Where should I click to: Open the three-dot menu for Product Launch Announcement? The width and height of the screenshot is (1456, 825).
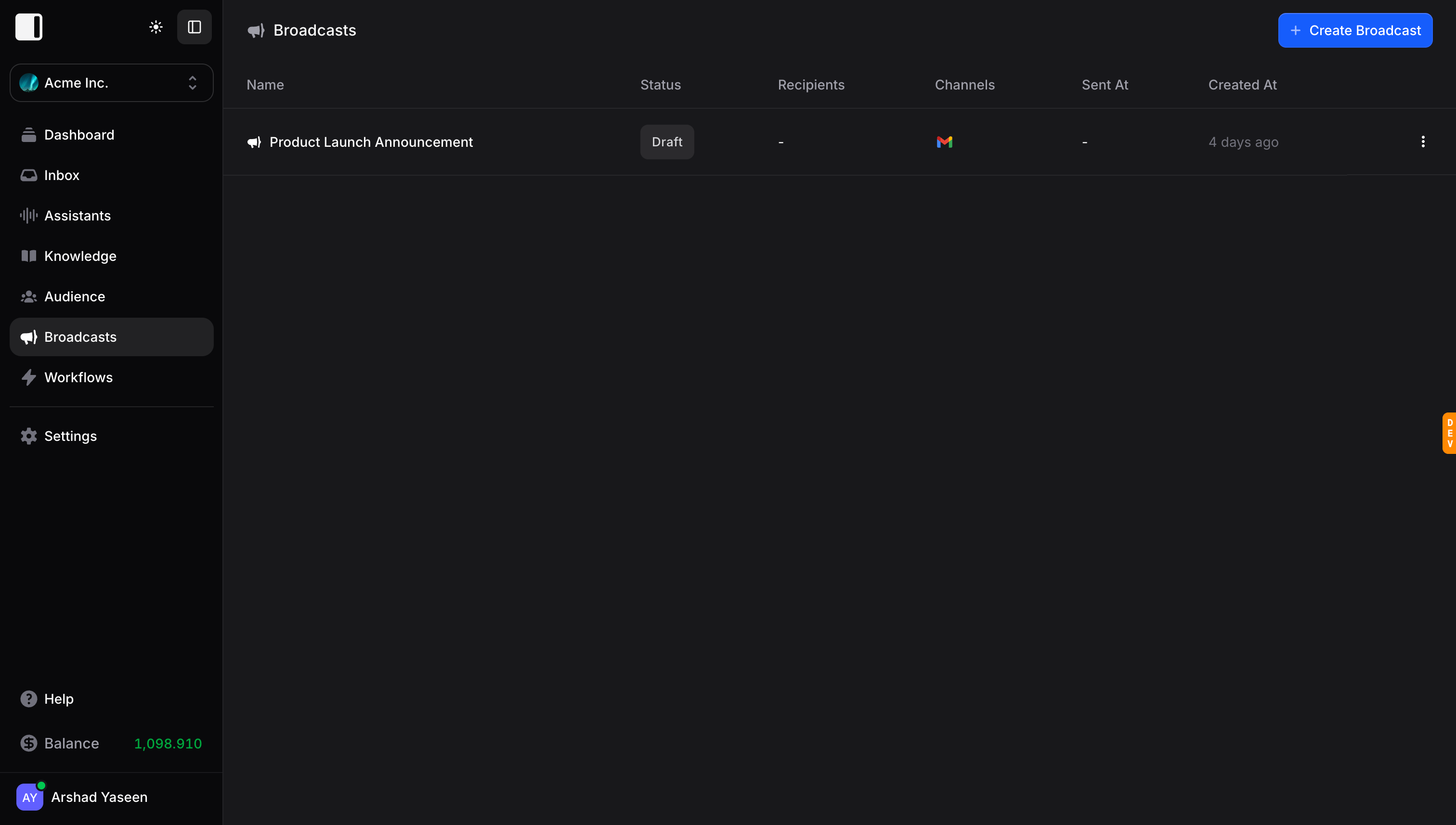pyautogui.click(x=1423, y=142)
